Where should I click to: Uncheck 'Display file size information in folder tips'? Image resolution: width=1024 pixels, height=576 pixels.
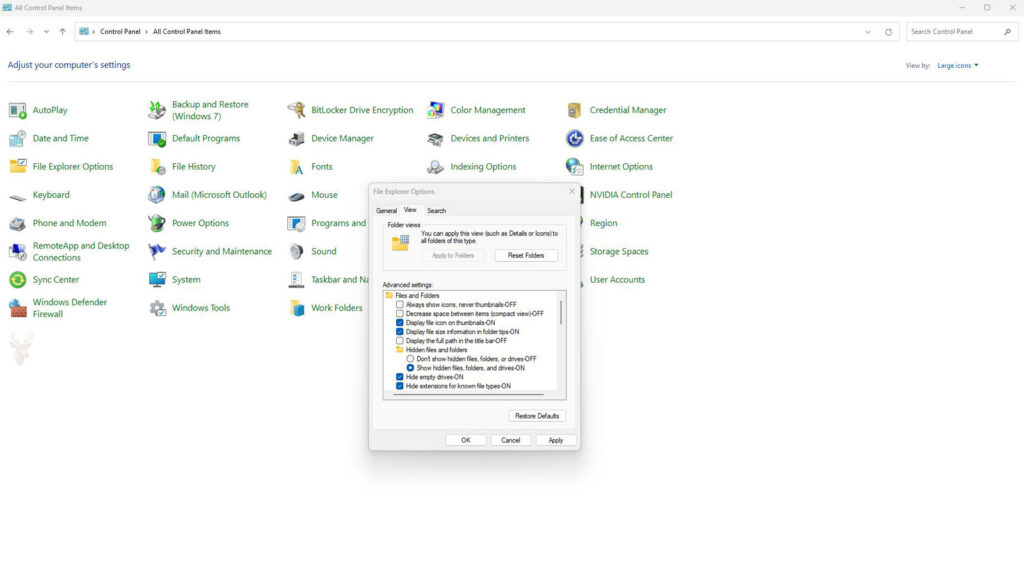click(x=400, y=332)
